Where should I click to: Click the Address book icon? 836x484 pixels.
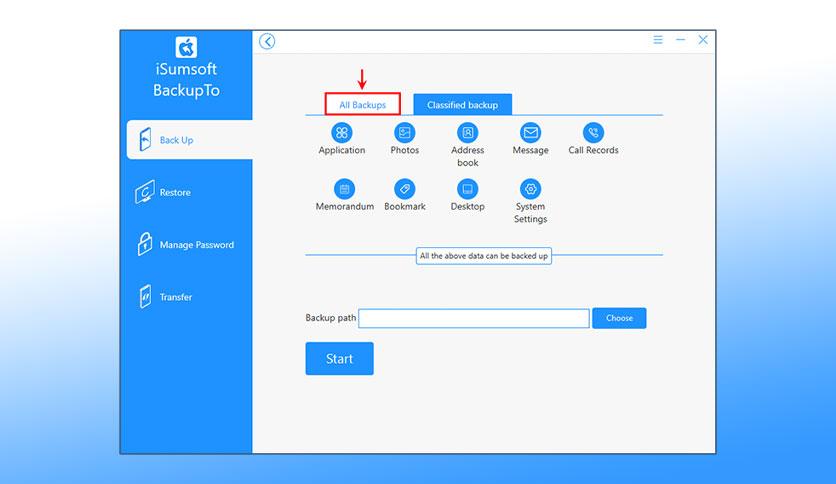click(468, 133)
